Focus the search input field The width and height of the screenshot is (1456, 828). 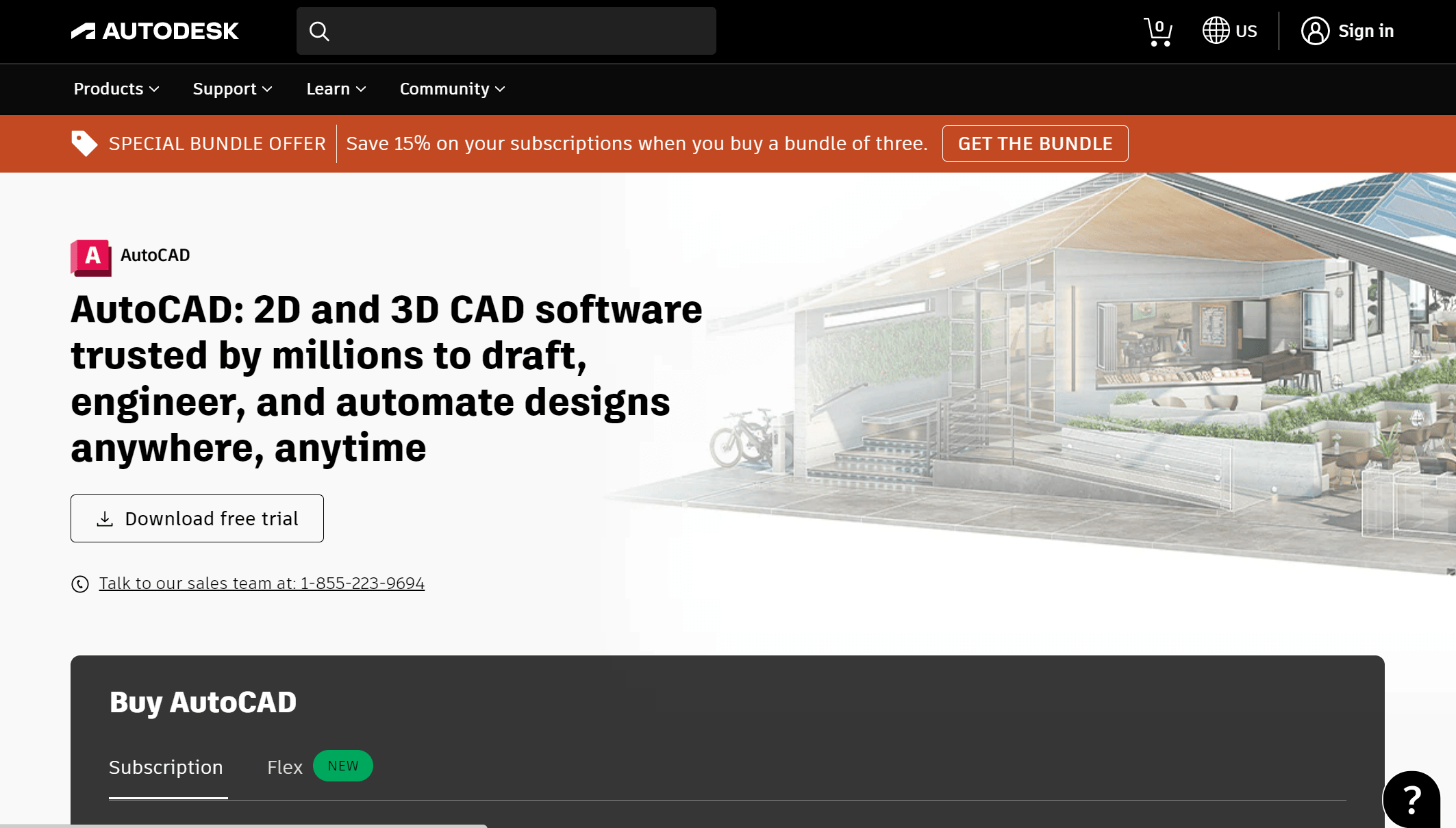coord(520,31)
